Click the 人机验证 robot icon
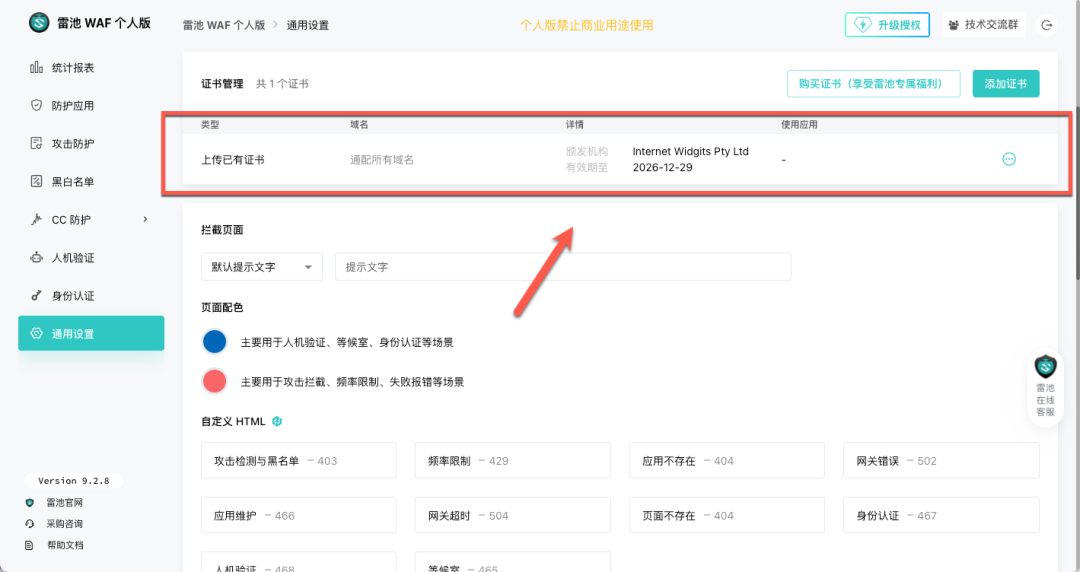1080x572 pixels. (x=36, y=258)
